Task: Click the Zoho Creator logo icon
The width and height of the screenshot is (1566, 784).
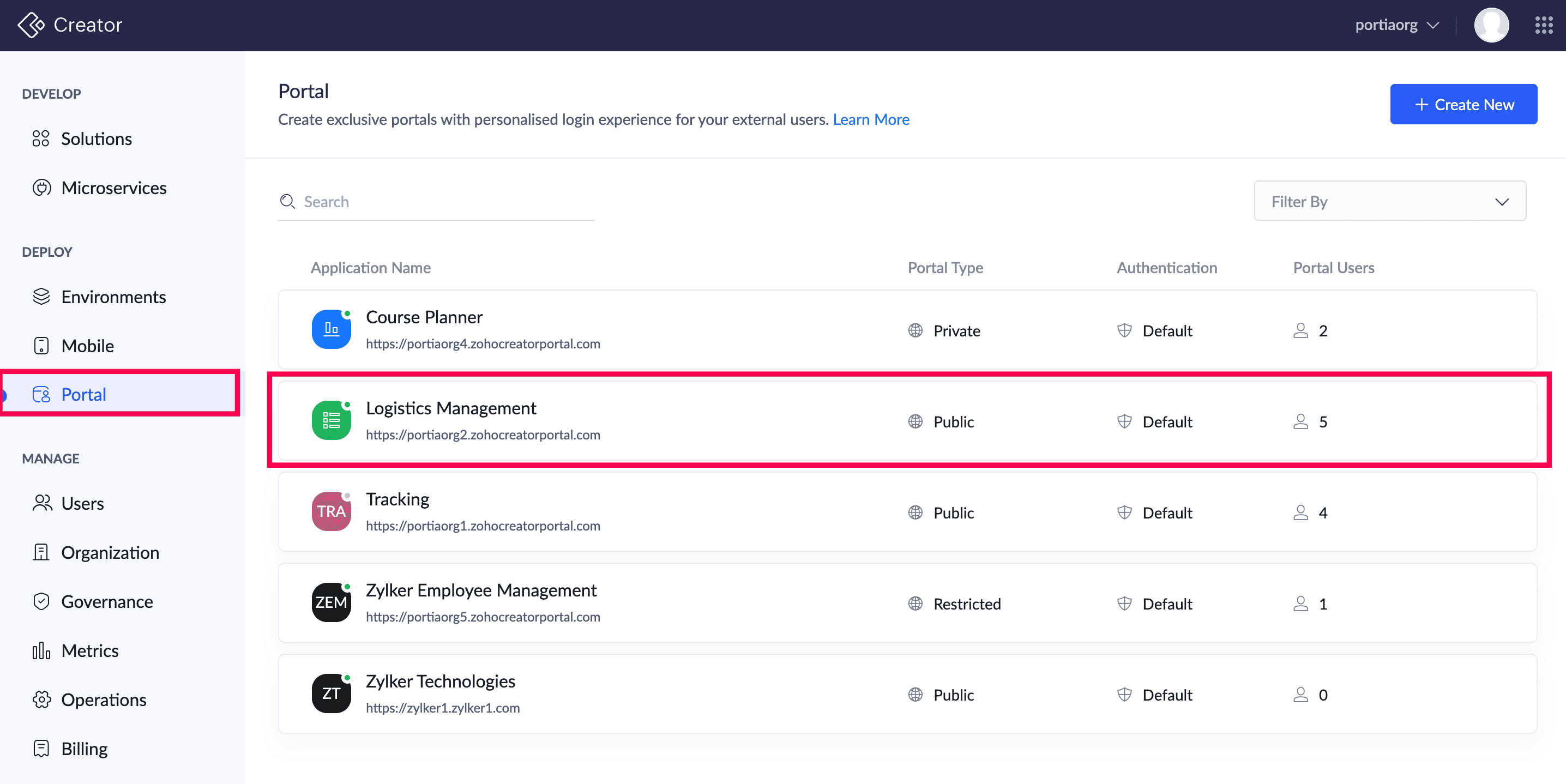Action: coord(31,25)
